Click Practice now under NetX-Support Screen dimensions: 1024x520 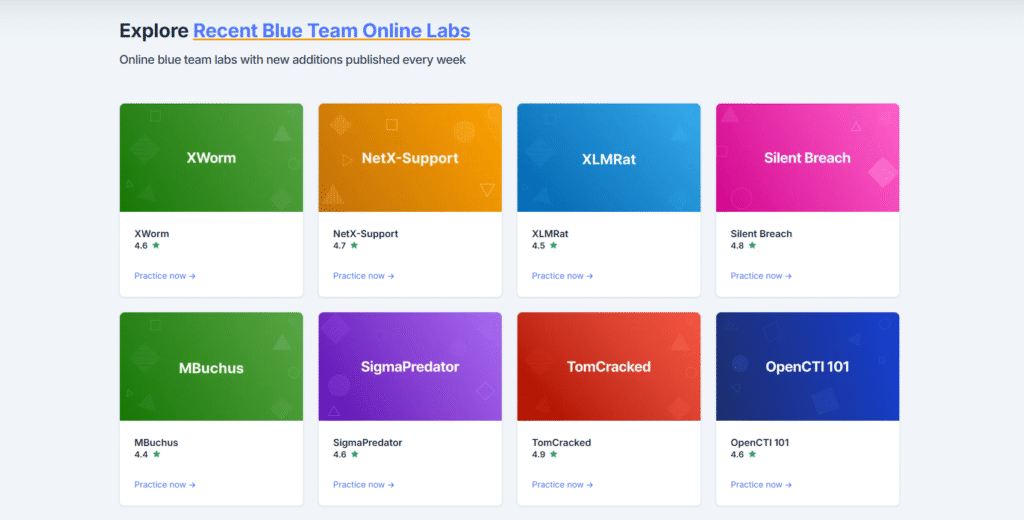tap(364, 276)
